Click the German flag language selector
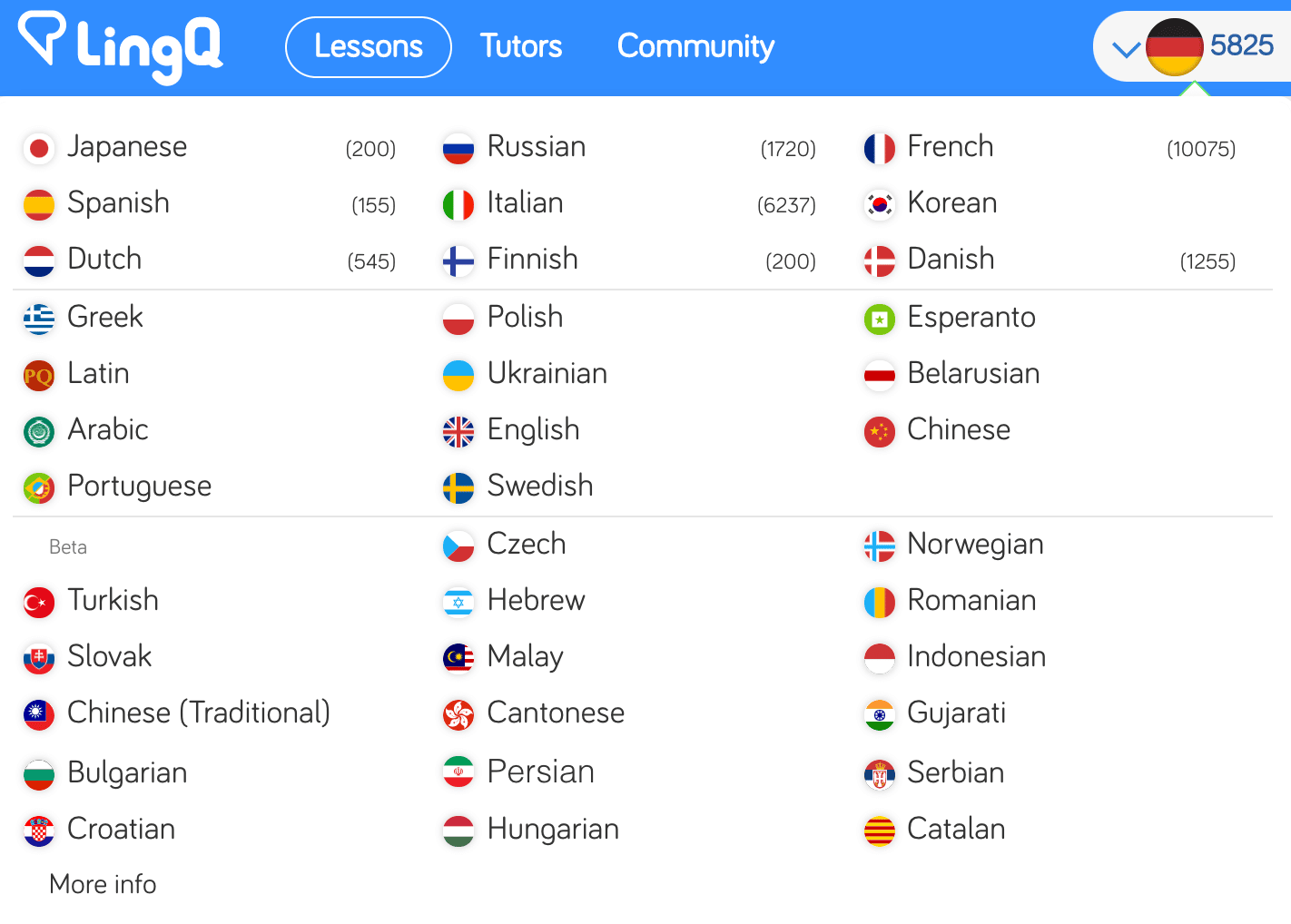The width and height of the screenshot is (1291, 924). coord(1174,47)
